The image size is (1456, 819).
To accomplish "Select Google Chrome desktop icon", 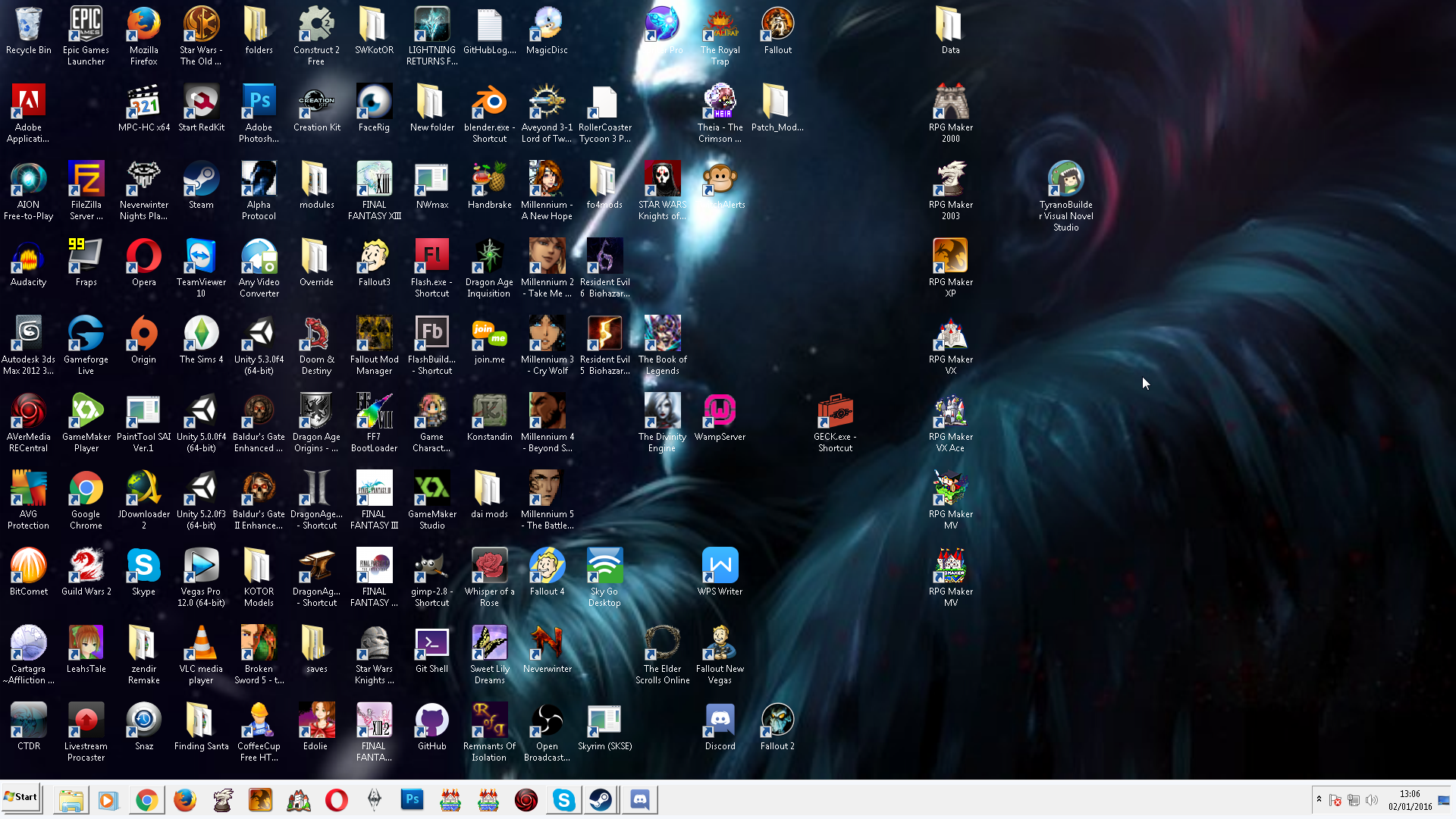I will (x=86, y=500).
